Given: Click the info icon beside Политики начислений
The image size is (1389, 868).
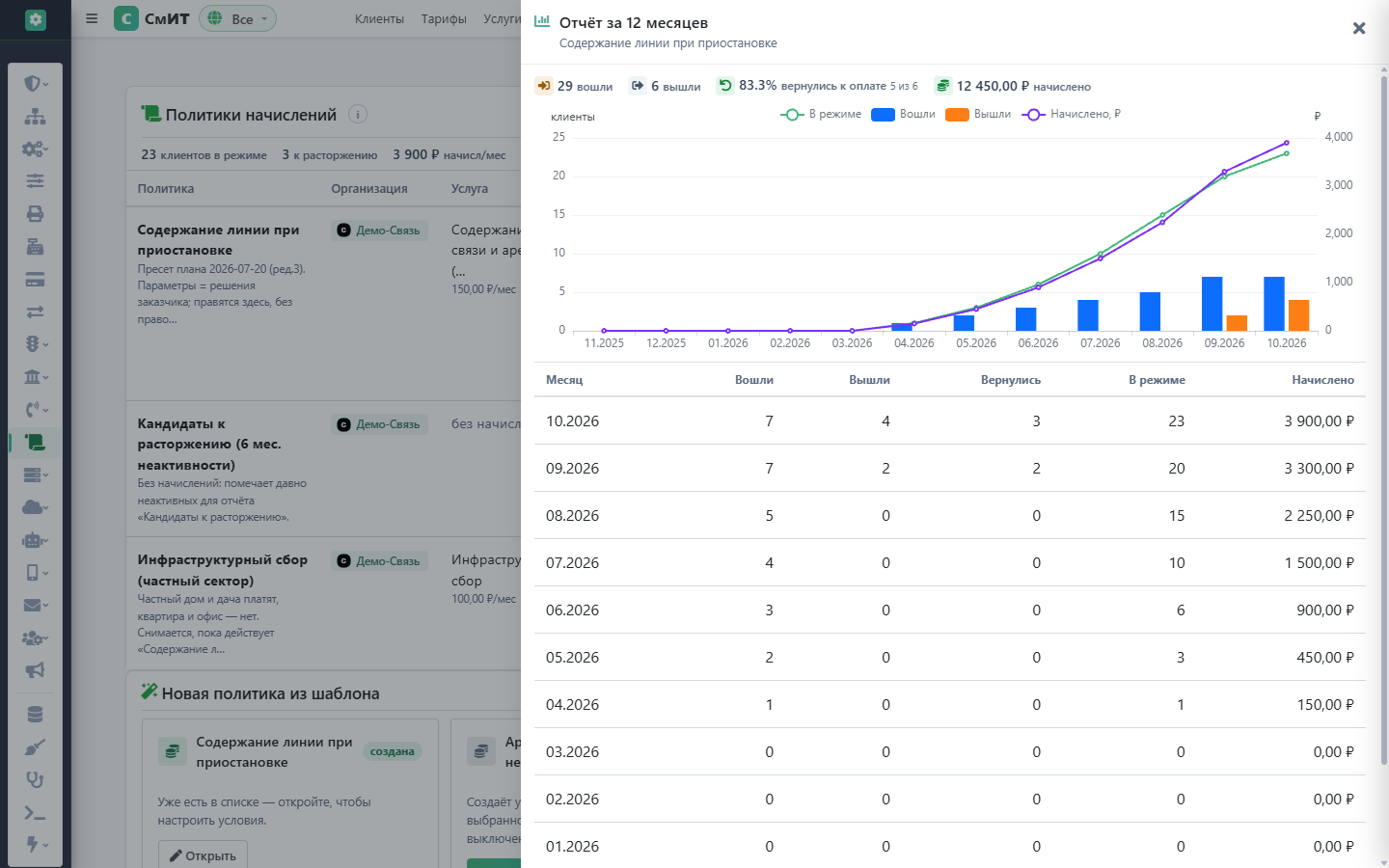Looking at the screenshot, I should point(358,114).
